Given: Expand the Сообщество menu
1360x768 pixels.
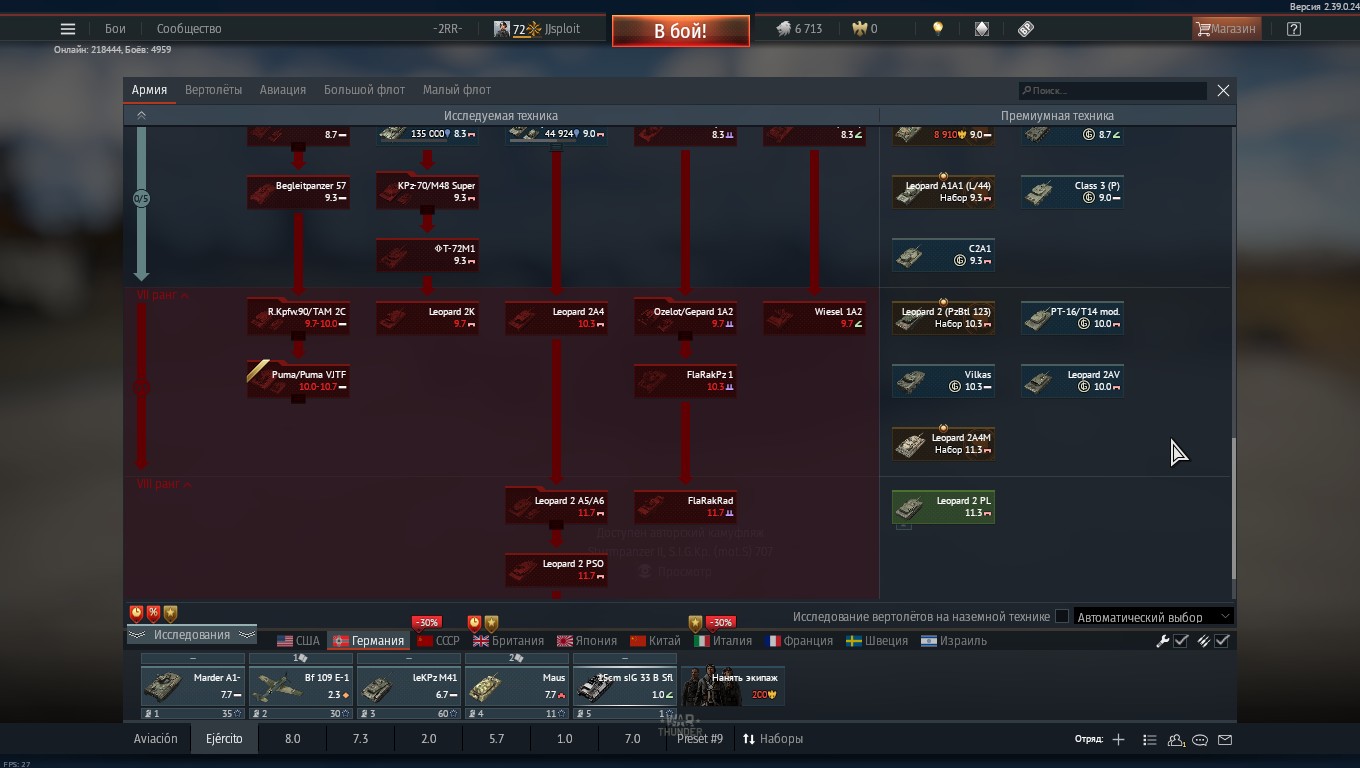Looking at the screenshot, I should click(189, 29).
